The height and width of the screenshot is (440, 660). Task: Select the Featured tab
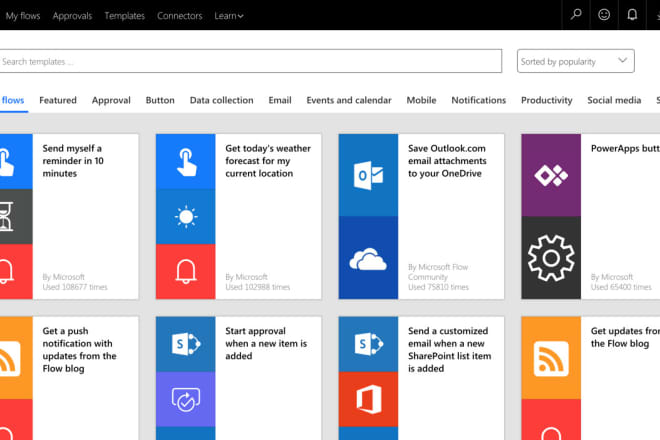[x=58, y=100]
